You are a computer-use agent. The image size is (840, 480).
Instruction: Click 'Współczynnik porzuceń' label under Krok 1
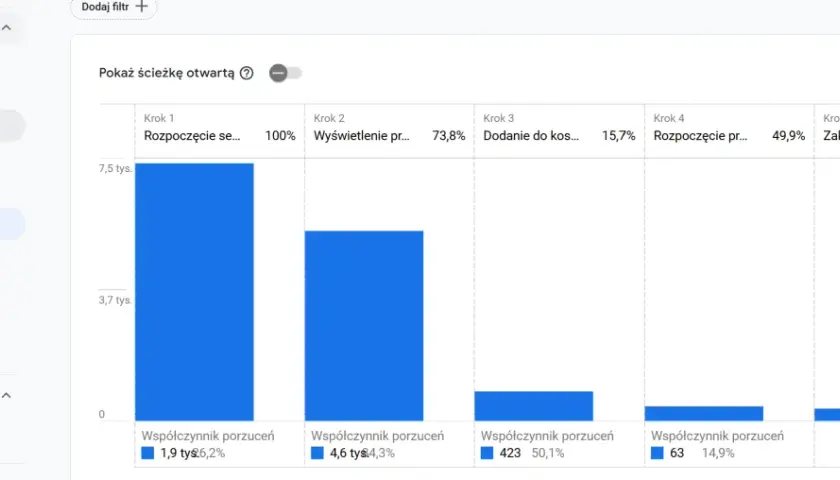coord(208,436)
